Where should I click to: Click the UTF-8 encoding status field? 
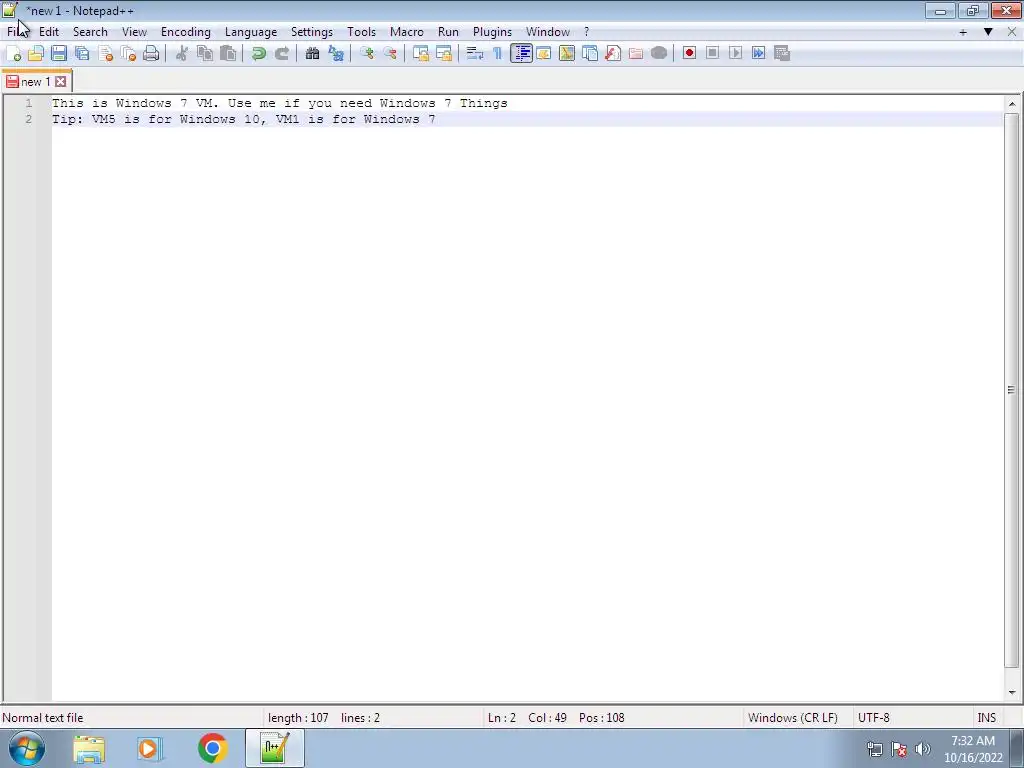point(874,718)
